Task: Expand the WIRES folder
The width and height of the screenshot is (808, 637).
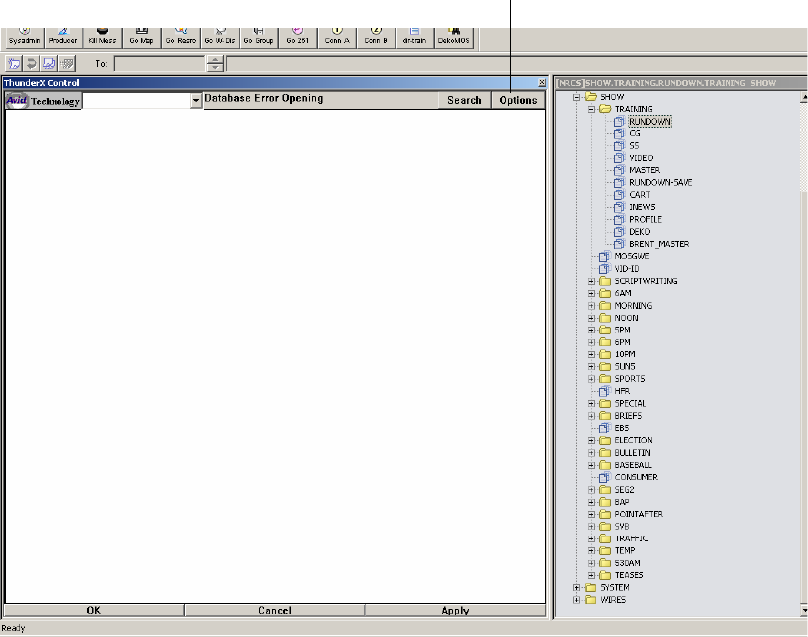Action: (x=577, y=600)
